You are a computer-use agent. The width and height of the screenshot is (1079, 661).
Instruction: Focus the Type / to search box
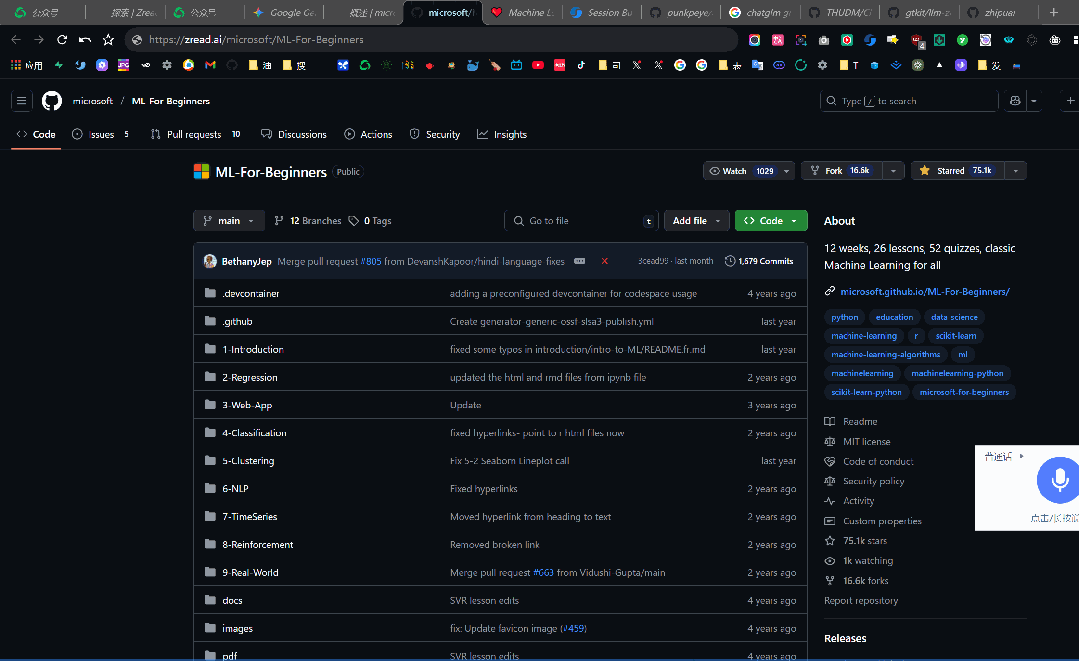click(908, 101)
